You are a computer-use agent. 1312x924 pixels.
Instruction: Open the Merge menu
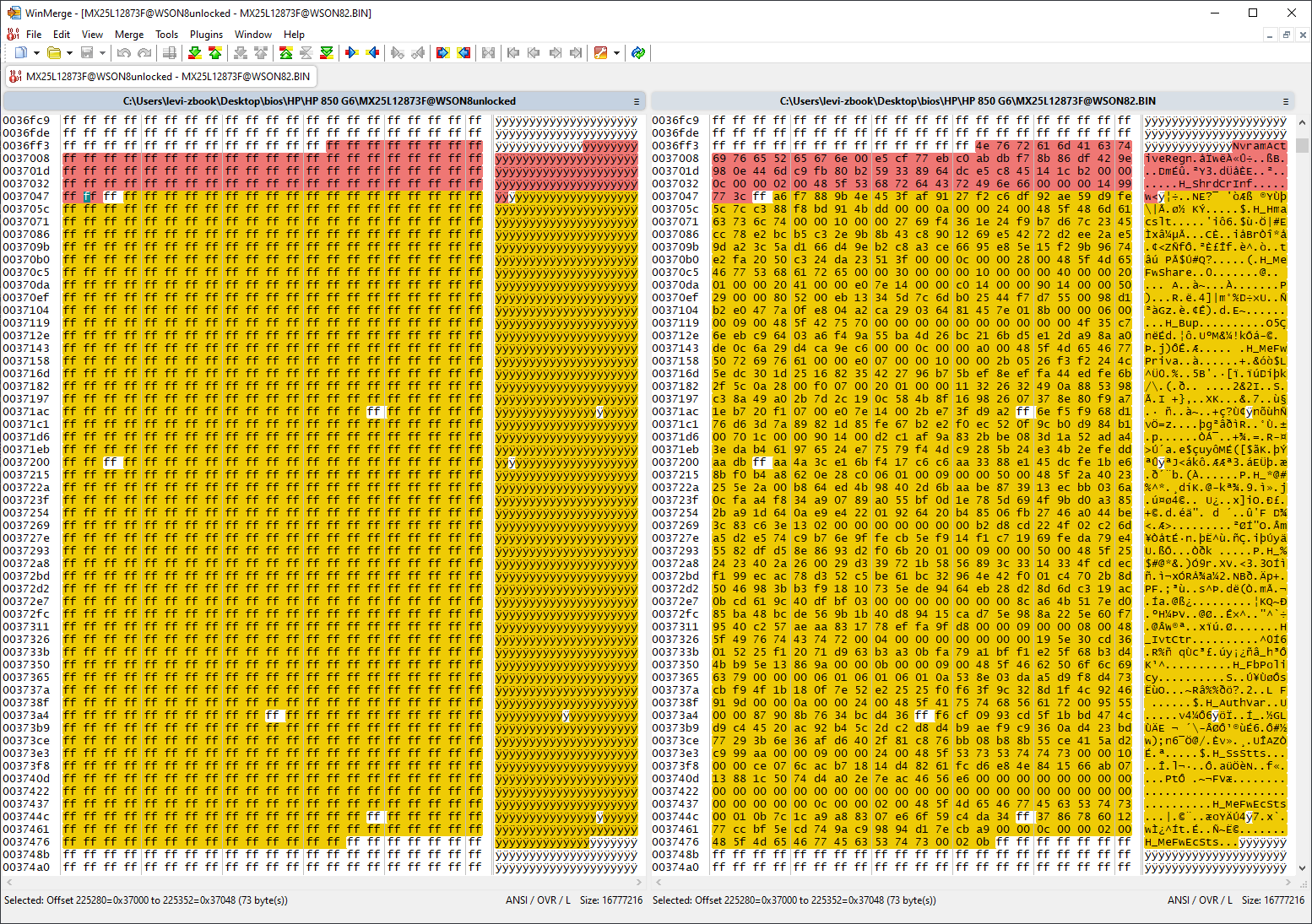tap(129, 35)
